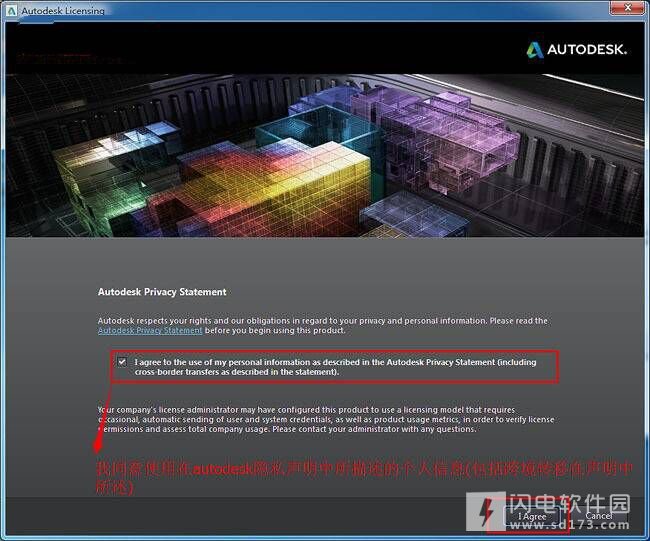Click the Autodesk logo in the header

click(576, 50)
